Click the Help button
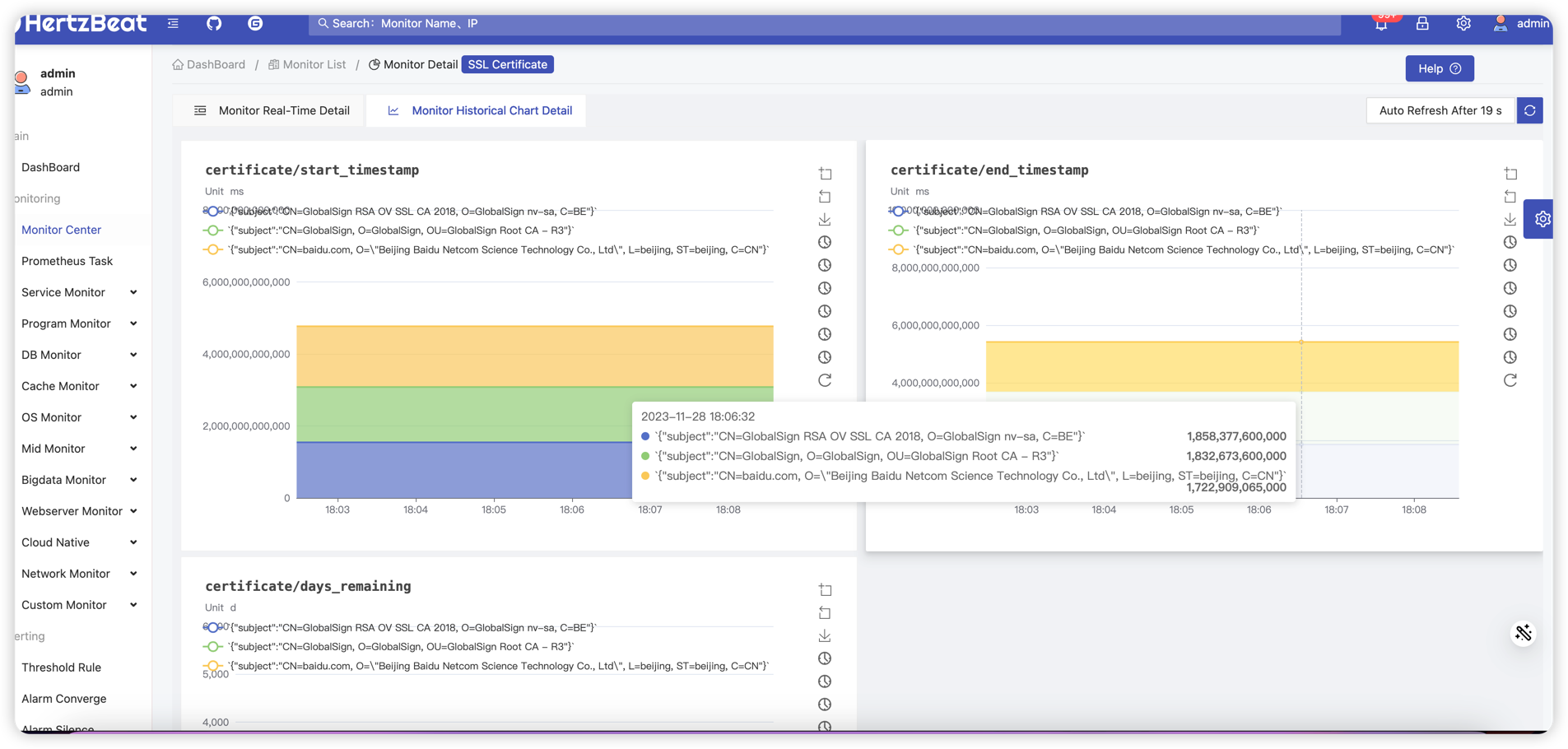The width and height of the screenshot is (1568, 749). click(x=1439, y=68)
